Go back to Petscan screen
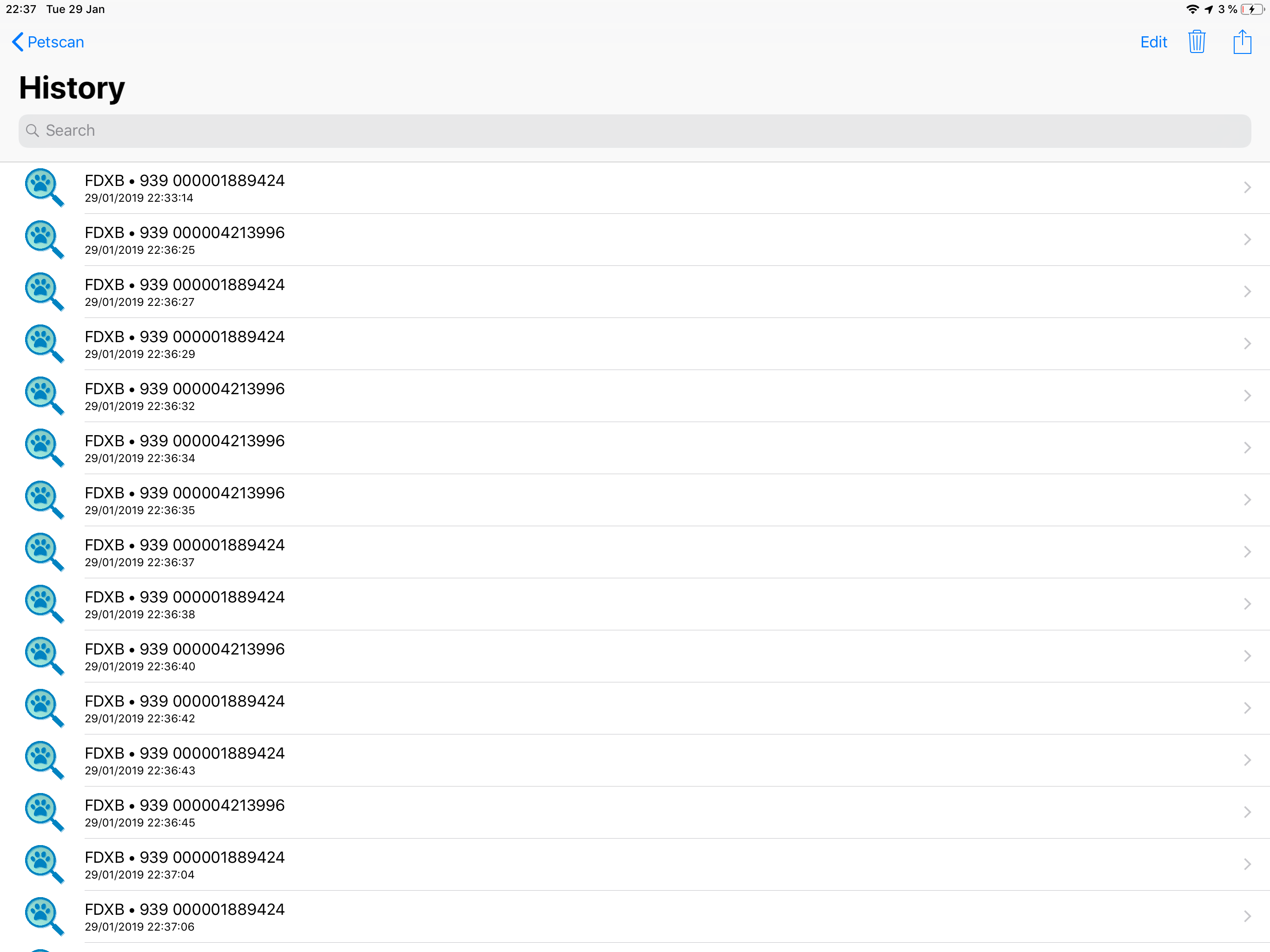Screen dimensions: 1270x952 point(48,42)
